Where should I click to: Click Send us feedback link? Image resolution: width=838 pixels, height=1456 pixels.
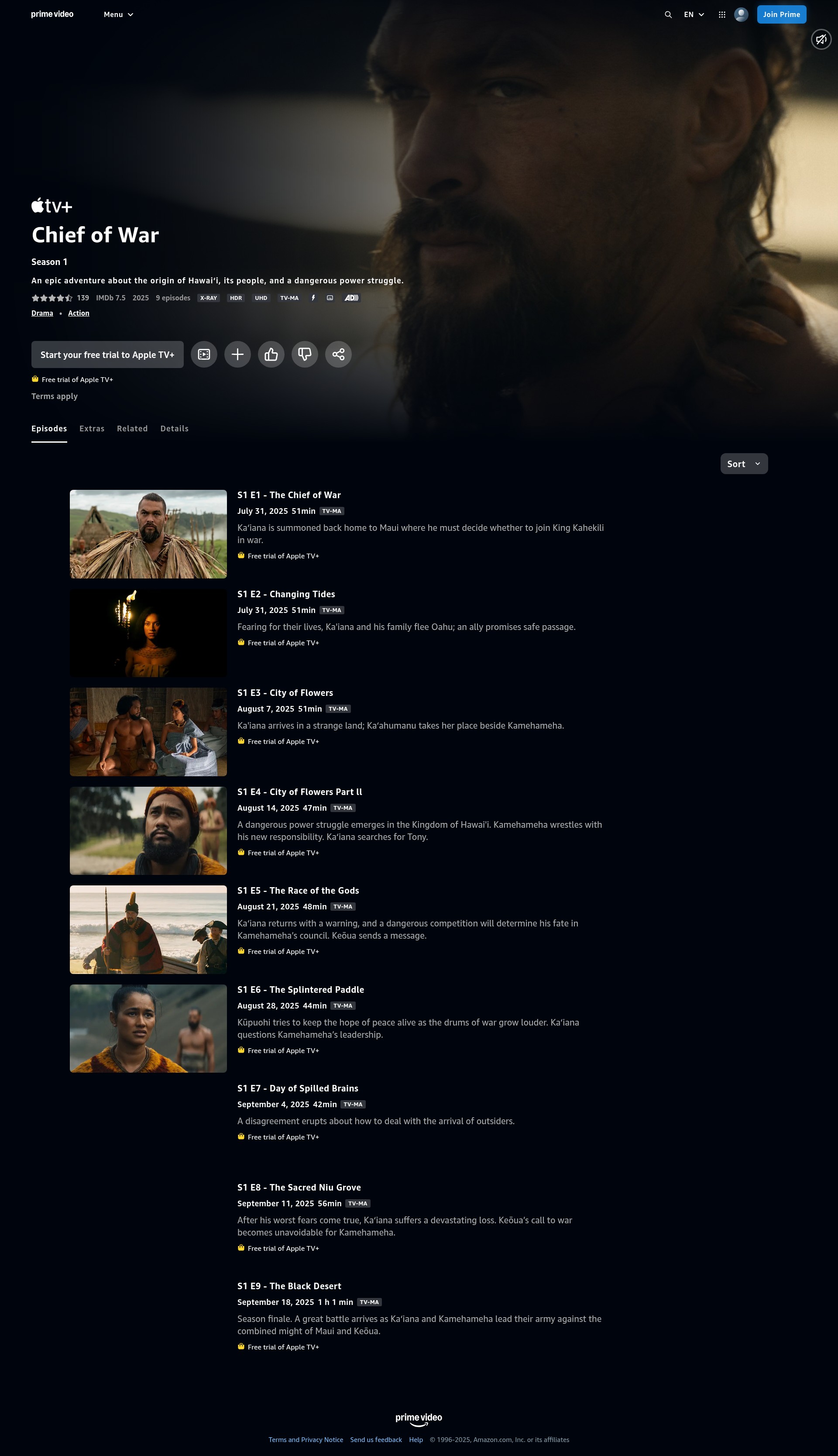(x=376, y=1439)
